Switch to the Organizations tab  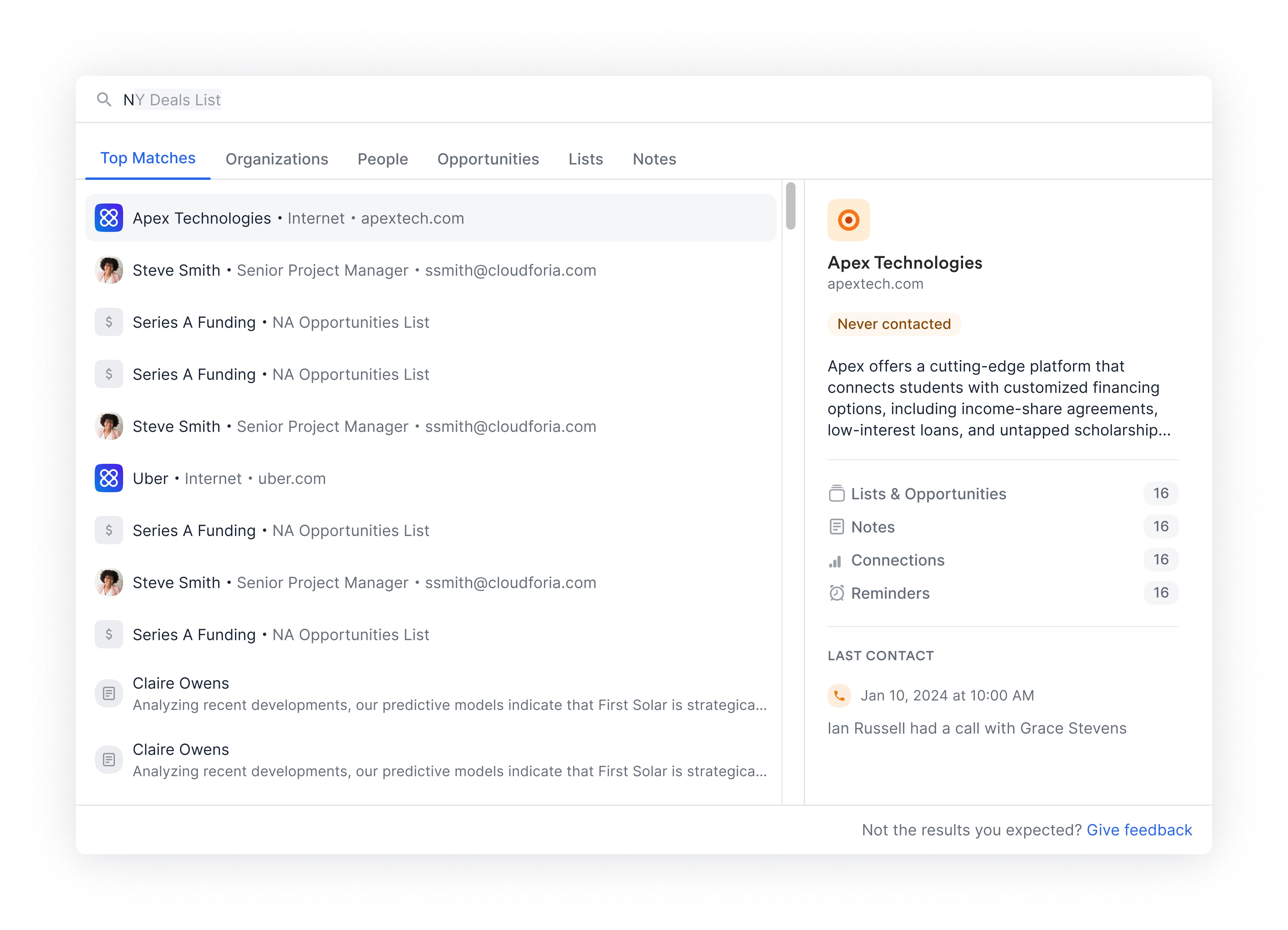click(x=276, y=159)
